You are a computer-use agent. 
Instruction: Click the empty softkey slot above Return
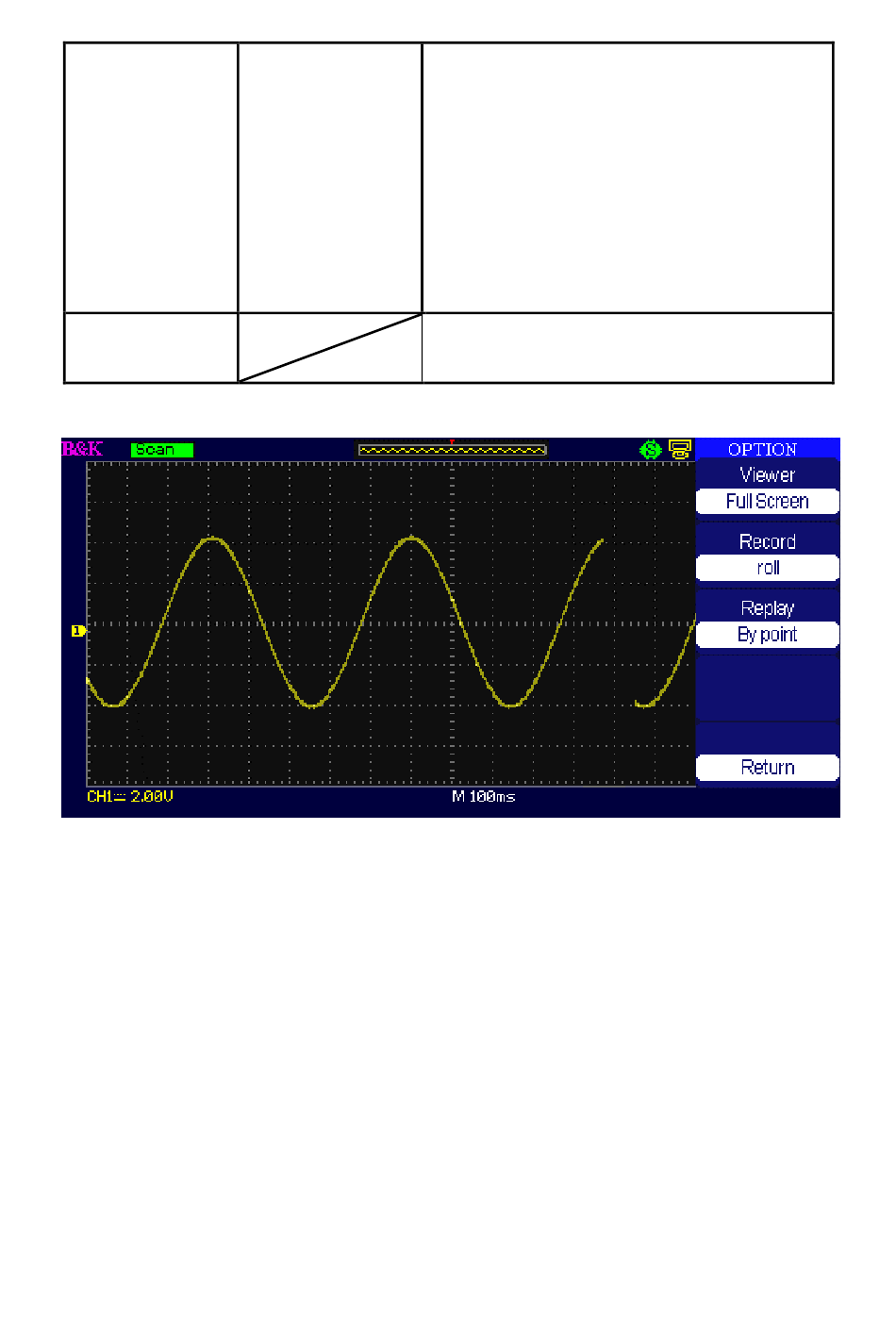(767, 737)
